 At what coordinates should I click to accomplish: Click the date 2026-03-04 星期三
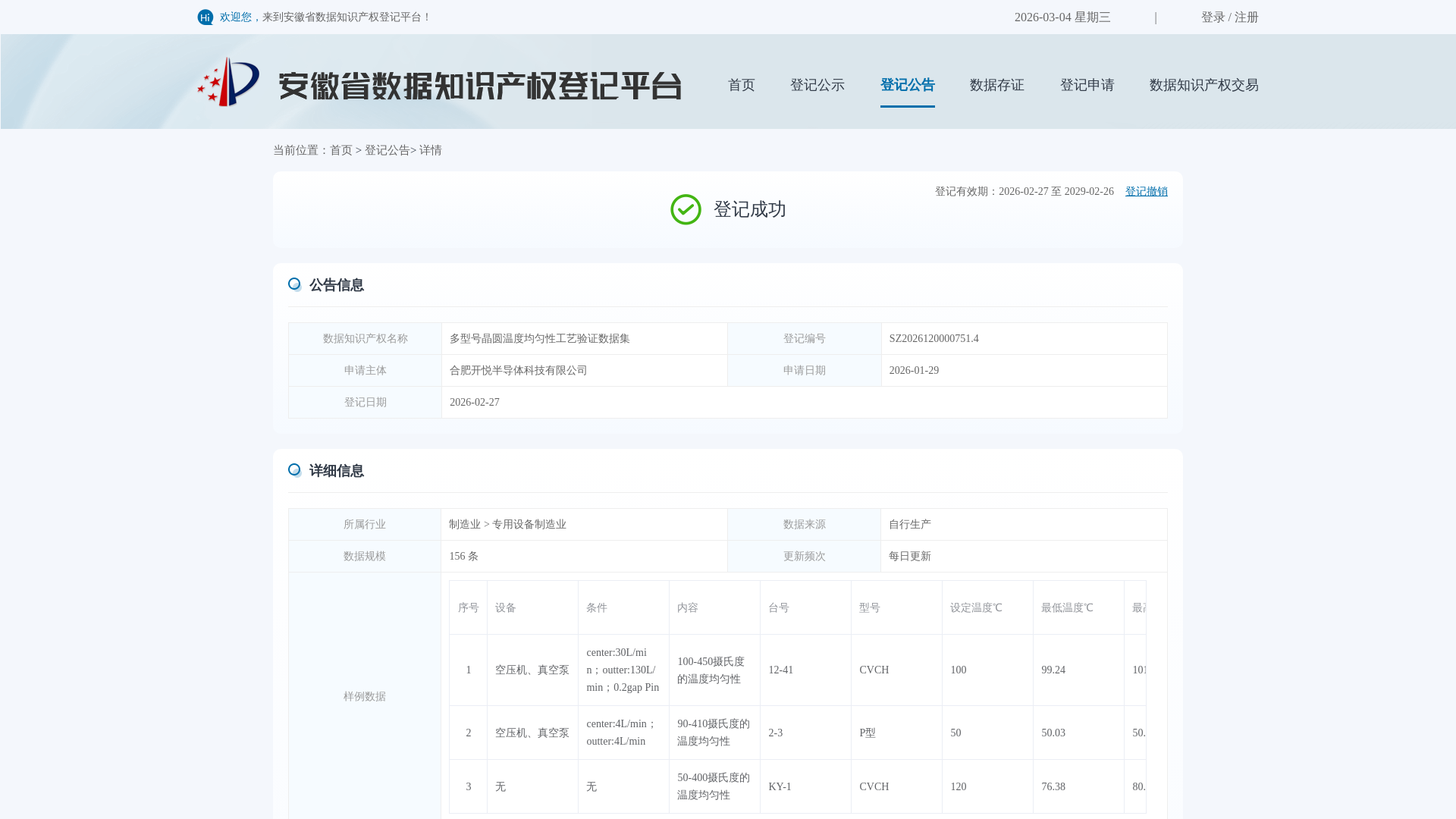(1062, 17)
